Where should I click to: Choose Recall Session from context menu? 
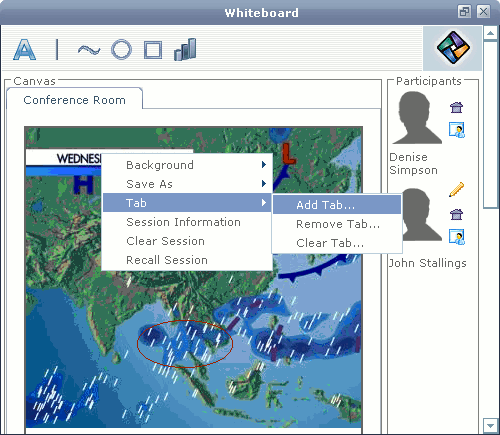(x=187, y=260)
